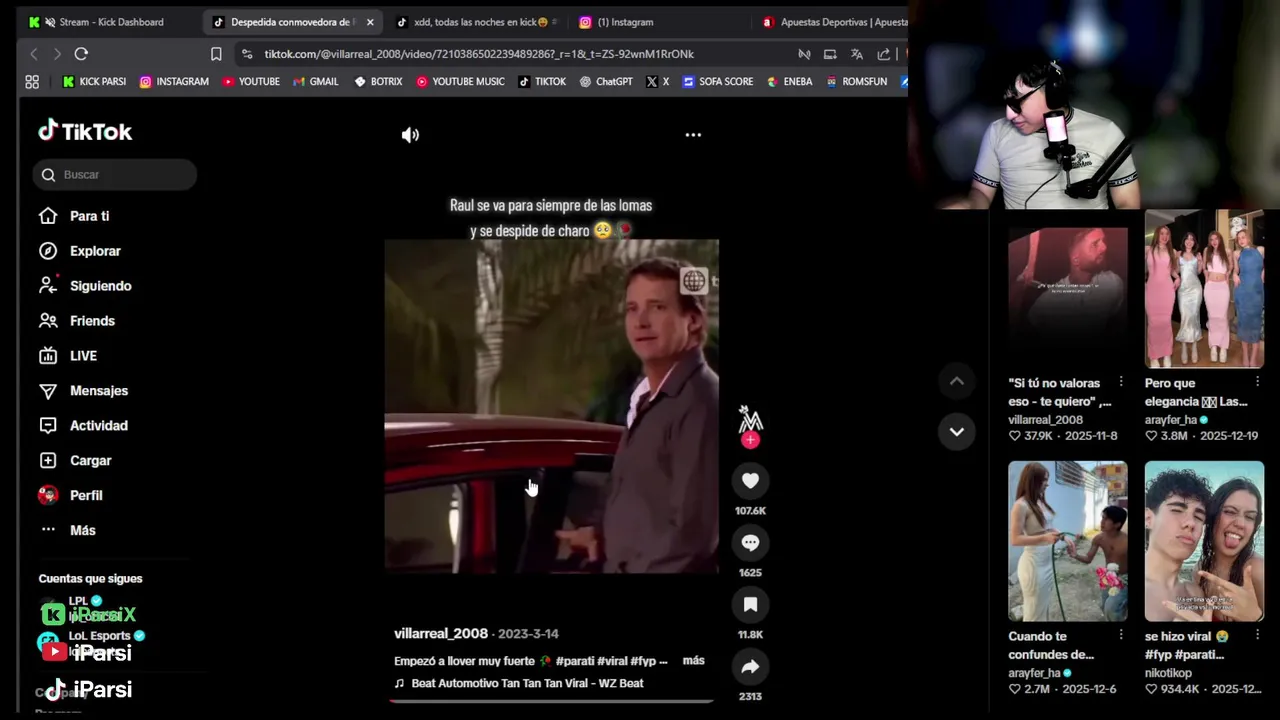Open villarreal_2008 profile below the video

[441, 634]
